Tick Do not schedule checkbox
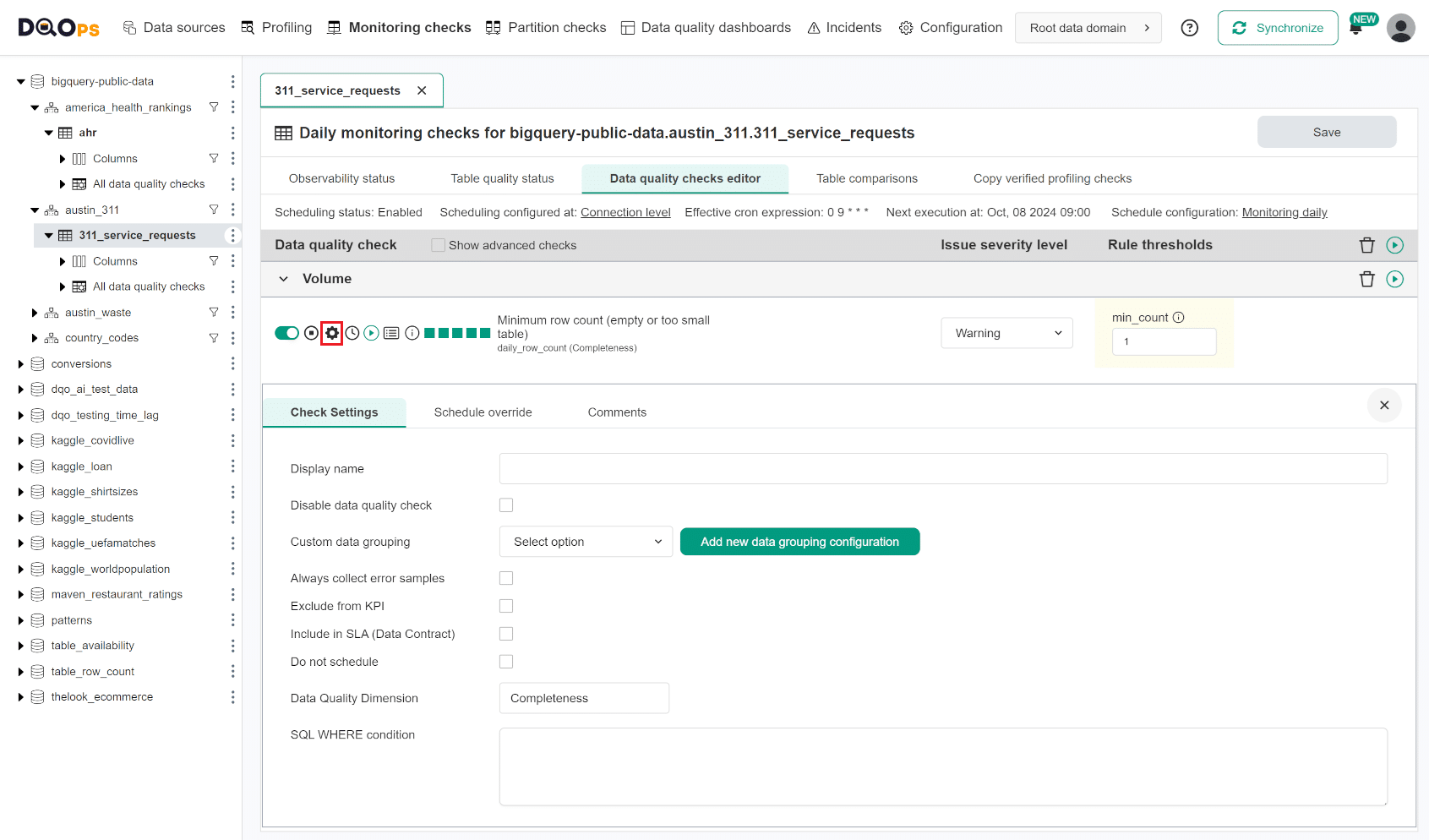 pyautogui.click(x=506, y=662)
